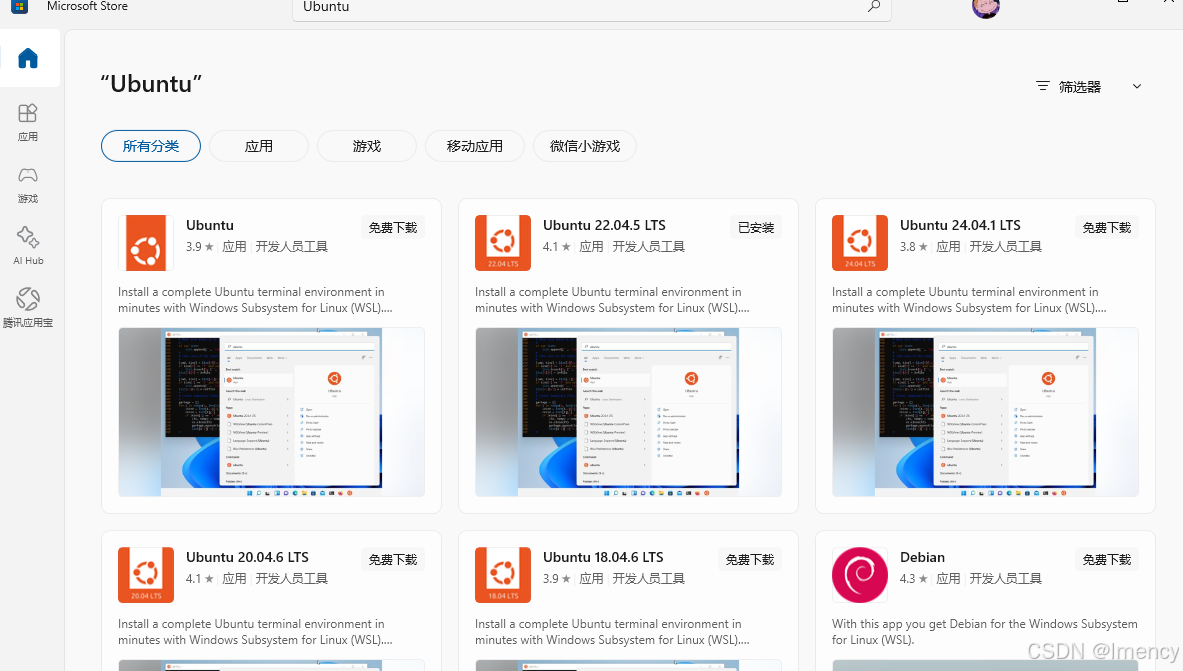Click 已安装 for Ubuntu 22.04.5 LTS

point(755,227)
